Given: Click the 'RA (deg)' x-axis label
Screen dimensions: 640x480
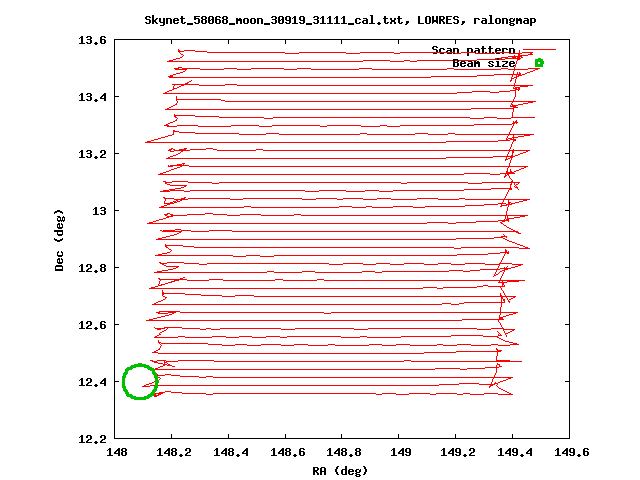Looking at the screenshot, I should coord(340,471).
